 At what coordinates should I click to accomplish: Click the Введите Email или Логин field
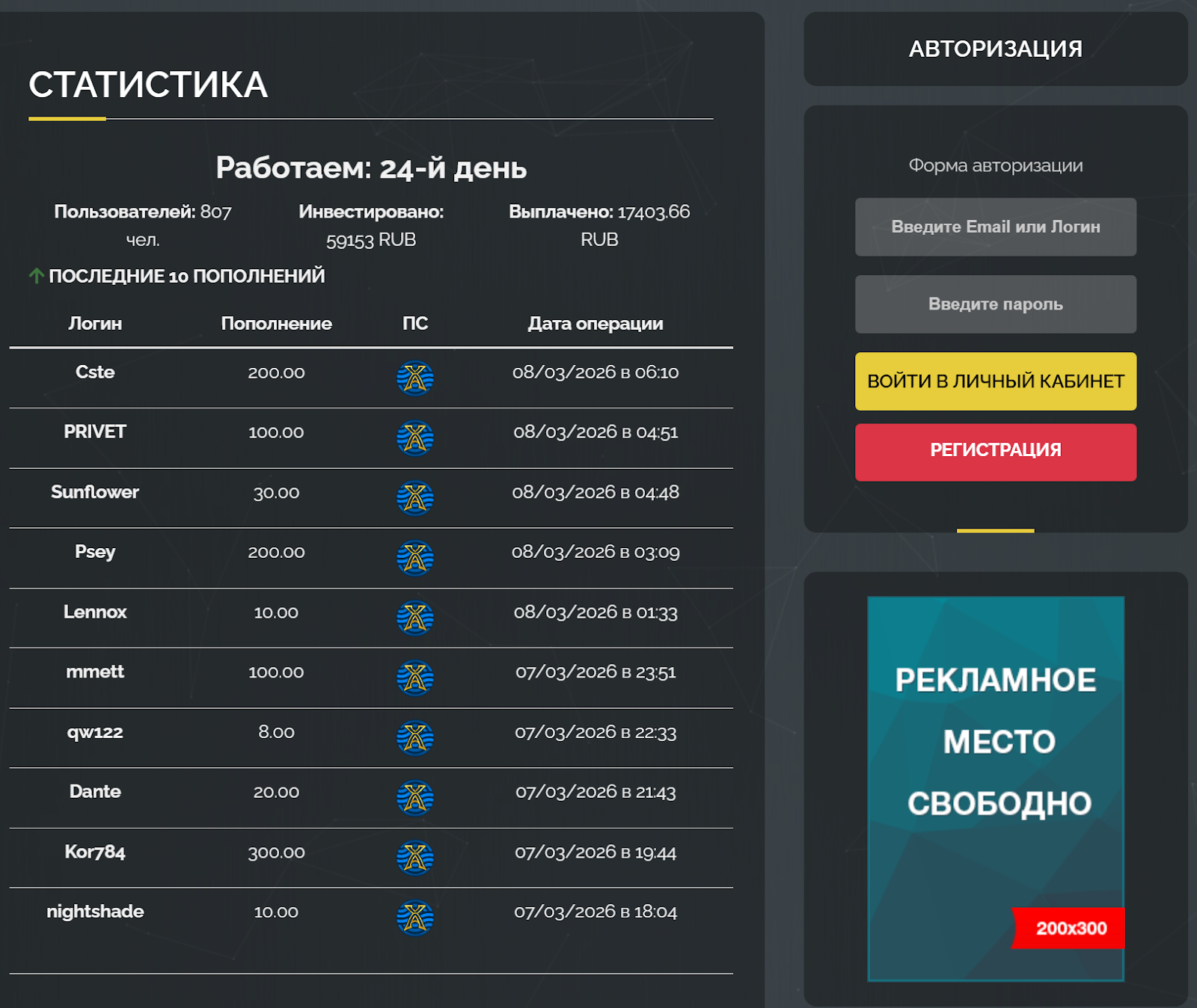[995, 227]
